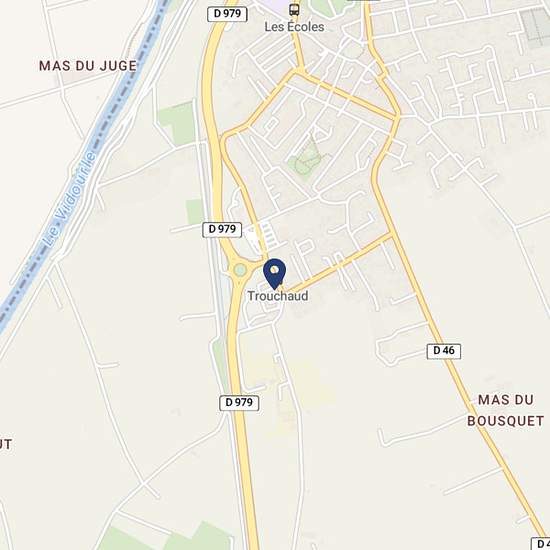Click the topmost D 979 road shield
The width and height of the screenshot is (550, 550).
227,14
